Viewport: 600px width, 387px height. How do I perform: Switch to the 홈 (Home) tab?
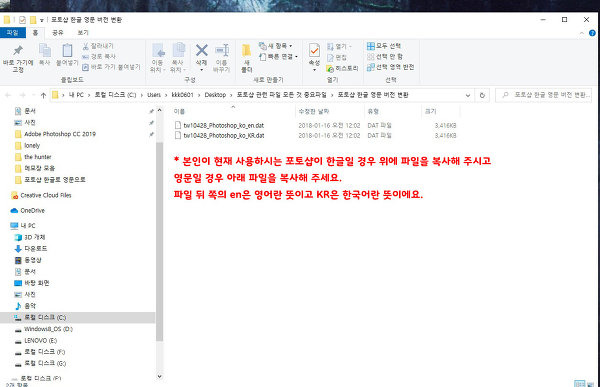[35, 33]
